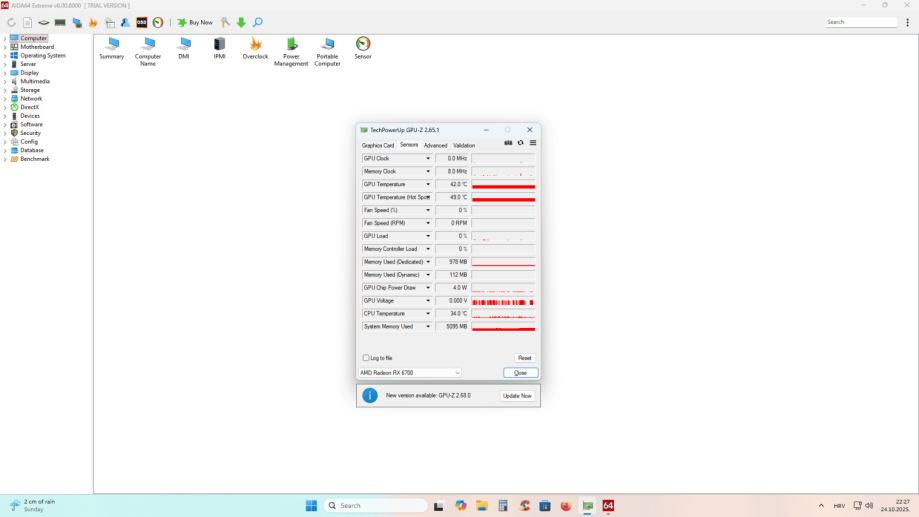Viewport: 919px width, 517px height.
Task: Open the System Memory Used dropdown
Action: [428, 326]
